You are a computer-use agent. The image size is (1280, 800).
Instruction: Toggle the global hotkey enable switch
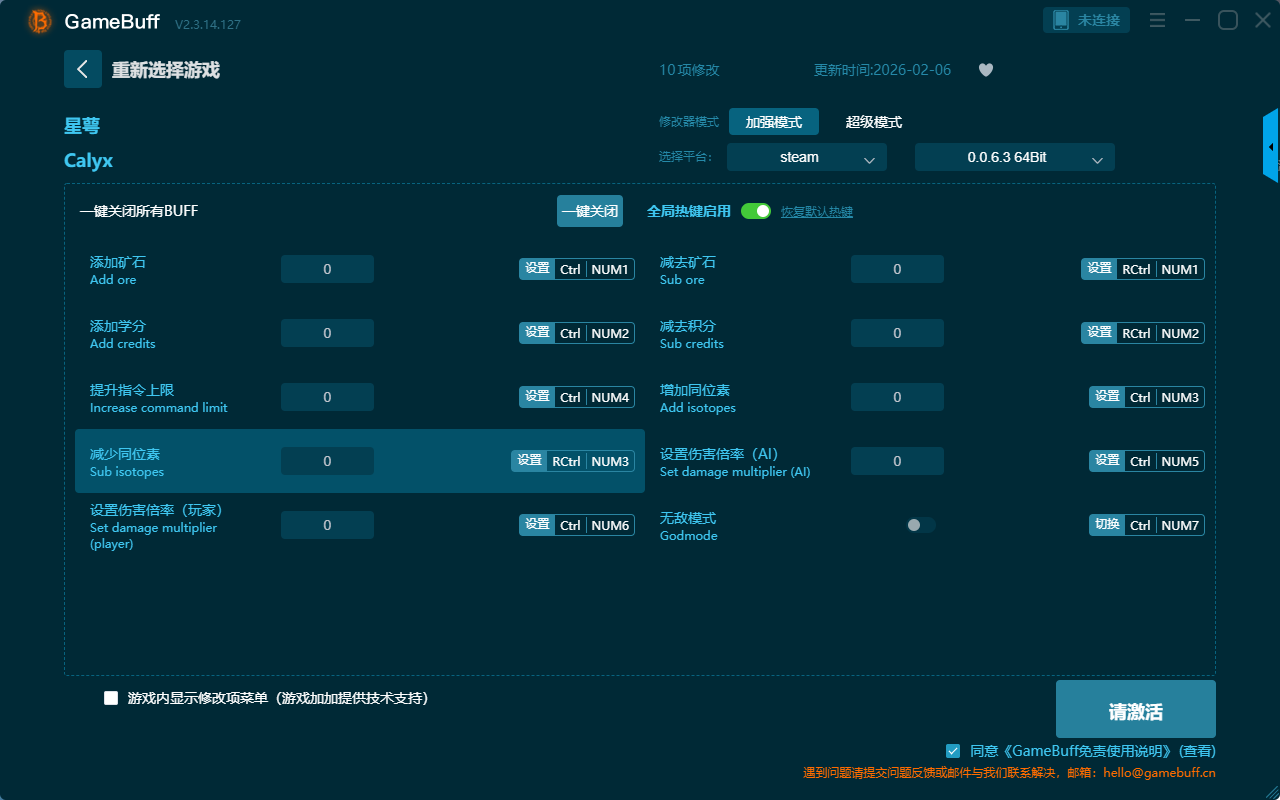[756, 211]
